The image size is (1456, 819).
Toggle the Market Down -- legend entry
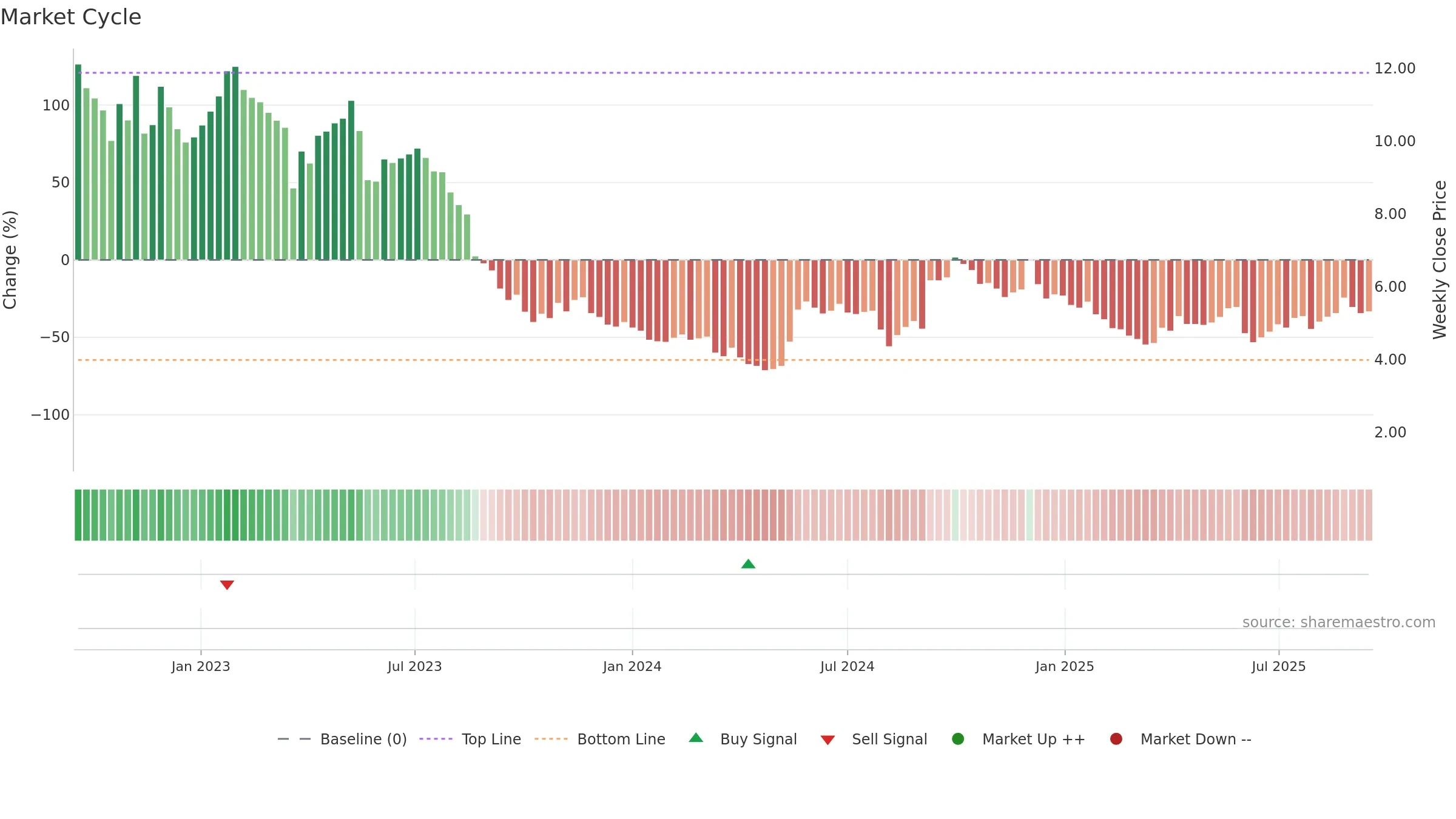tap(1180, 739)
